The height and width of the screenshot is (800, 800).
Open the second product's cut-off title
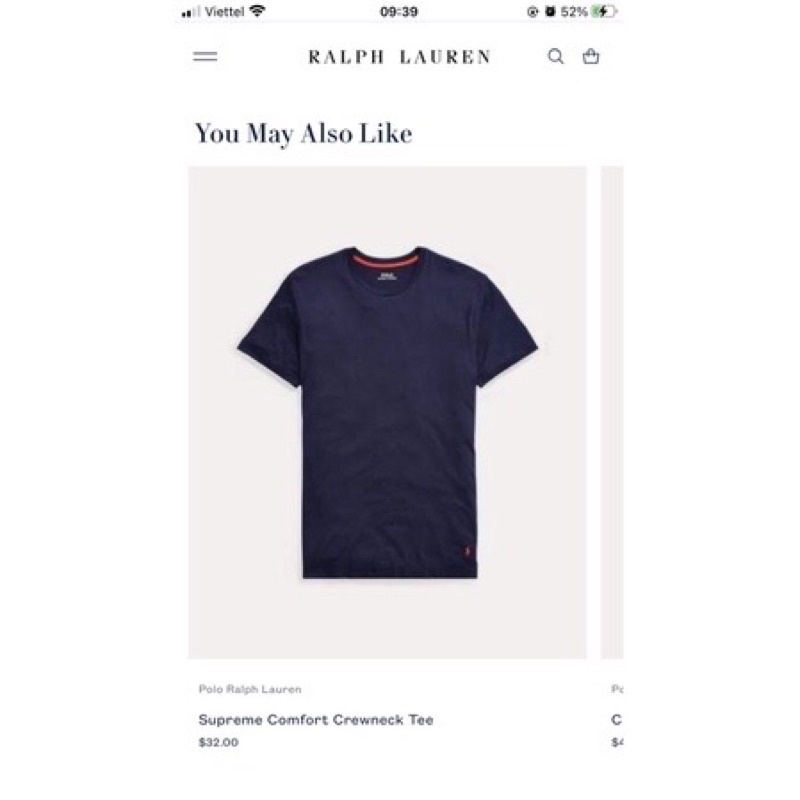[617, 719]
